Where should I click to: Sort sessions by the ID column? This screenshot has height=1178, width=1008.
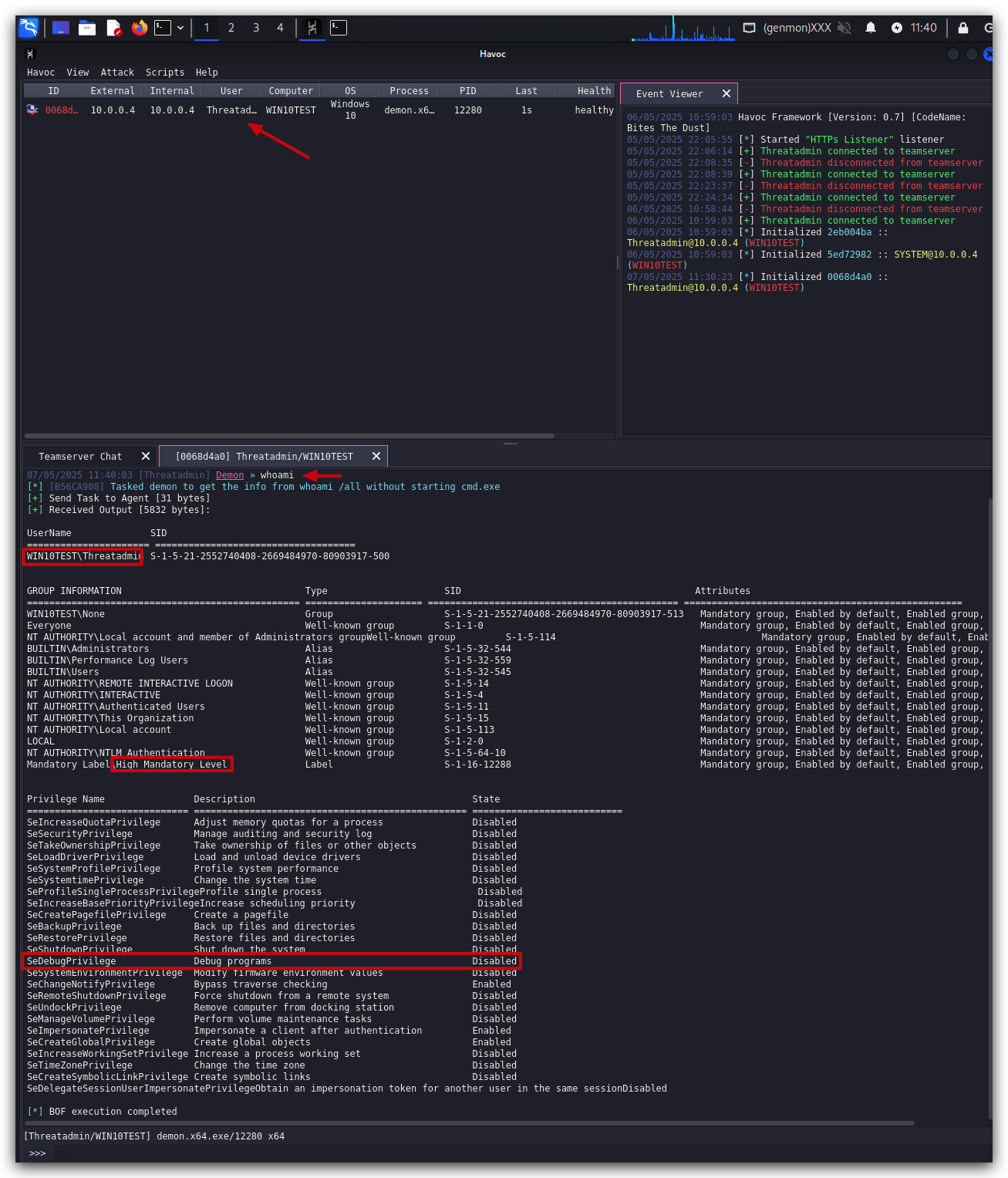coord(53,91)
